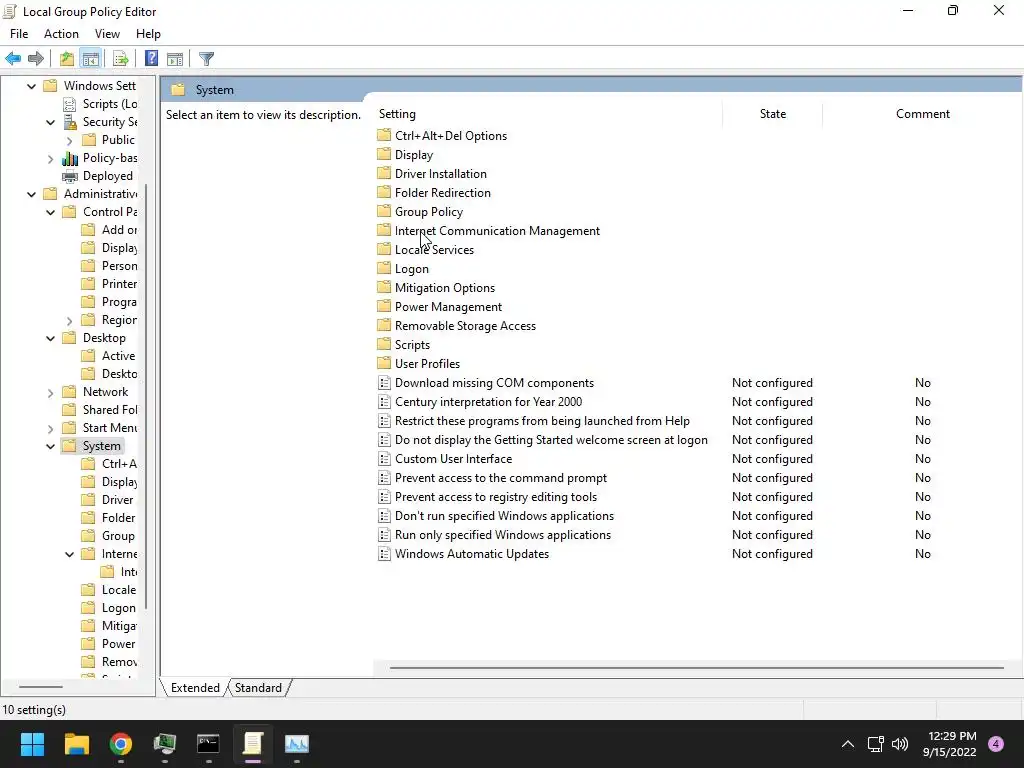
Task: Click the volume icon in system tray
Action: pyautogui.click(x=900, y=744)
